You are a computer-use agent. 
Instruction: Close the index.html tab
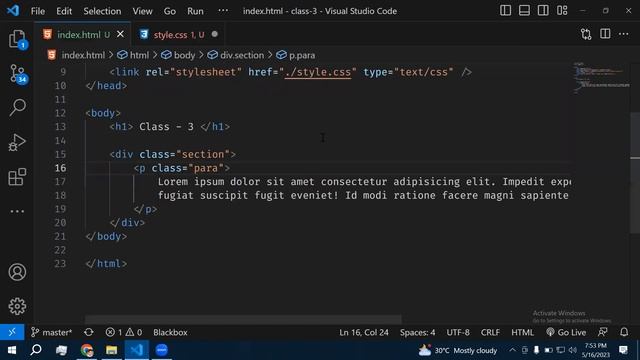120,34
